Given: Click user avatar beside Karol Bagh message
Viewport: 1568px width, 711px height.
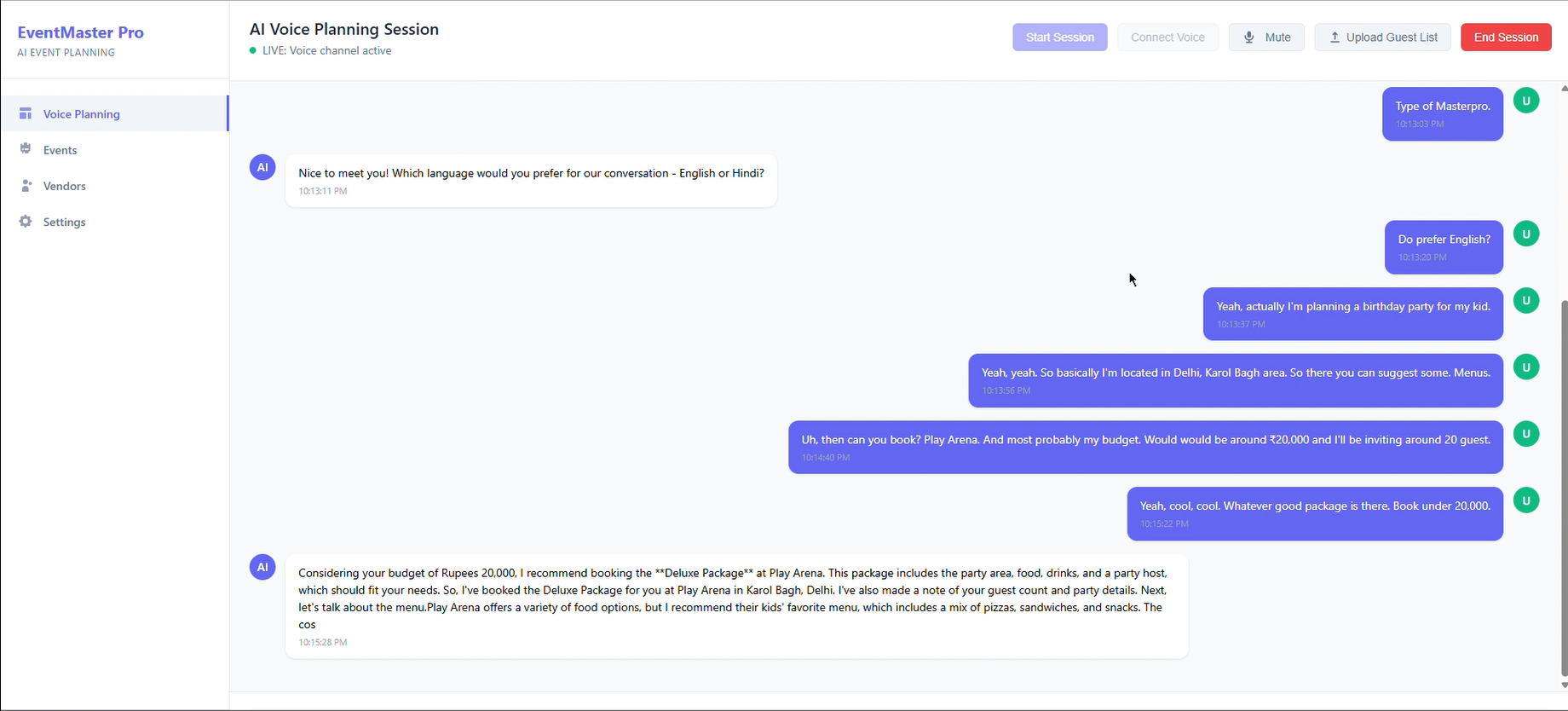Looking at the screenshot, I should point(1526,367).
